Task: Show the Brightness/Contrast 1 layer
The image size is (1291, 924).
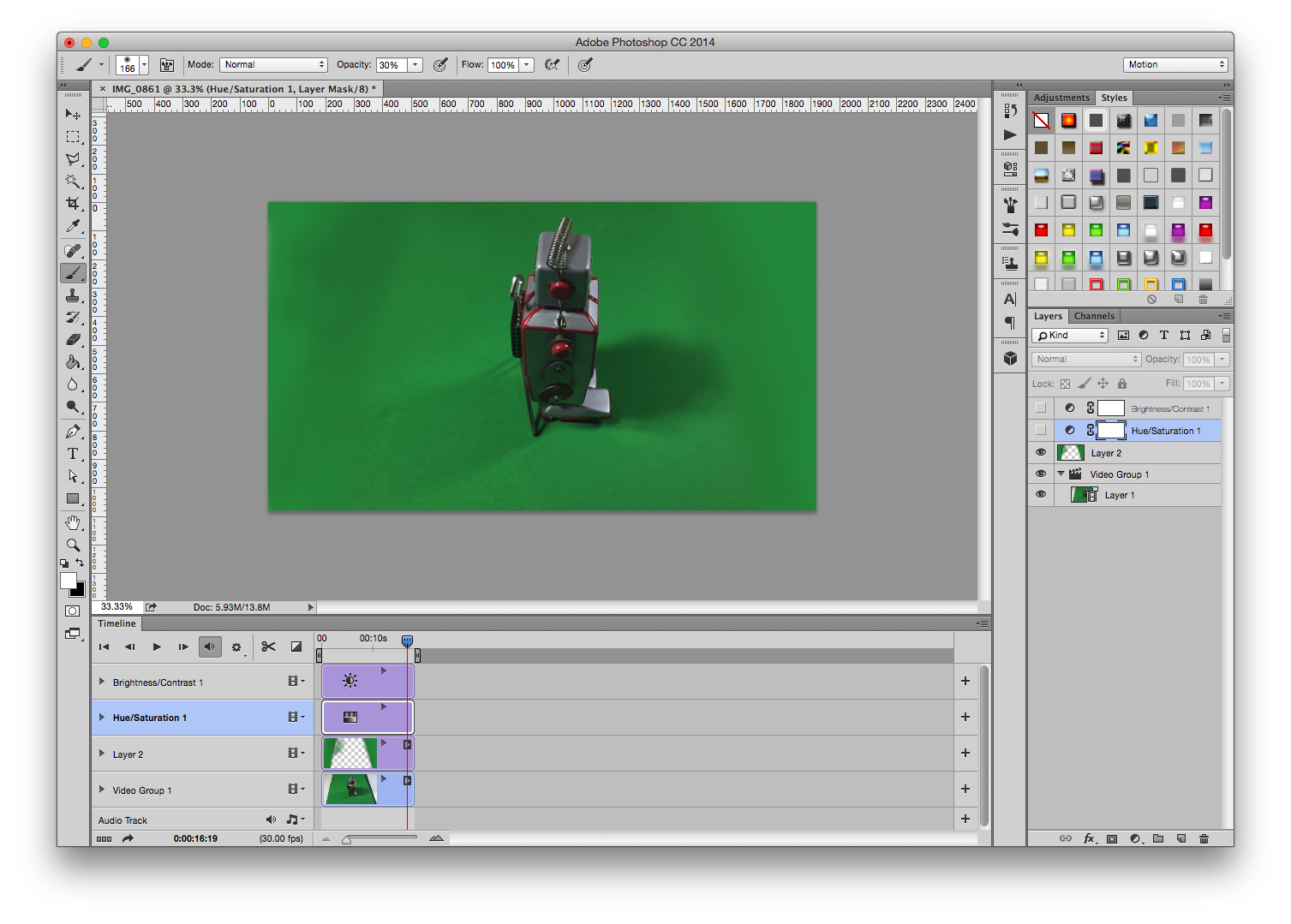Action: pyautogui.click(x=1041, y=408)
